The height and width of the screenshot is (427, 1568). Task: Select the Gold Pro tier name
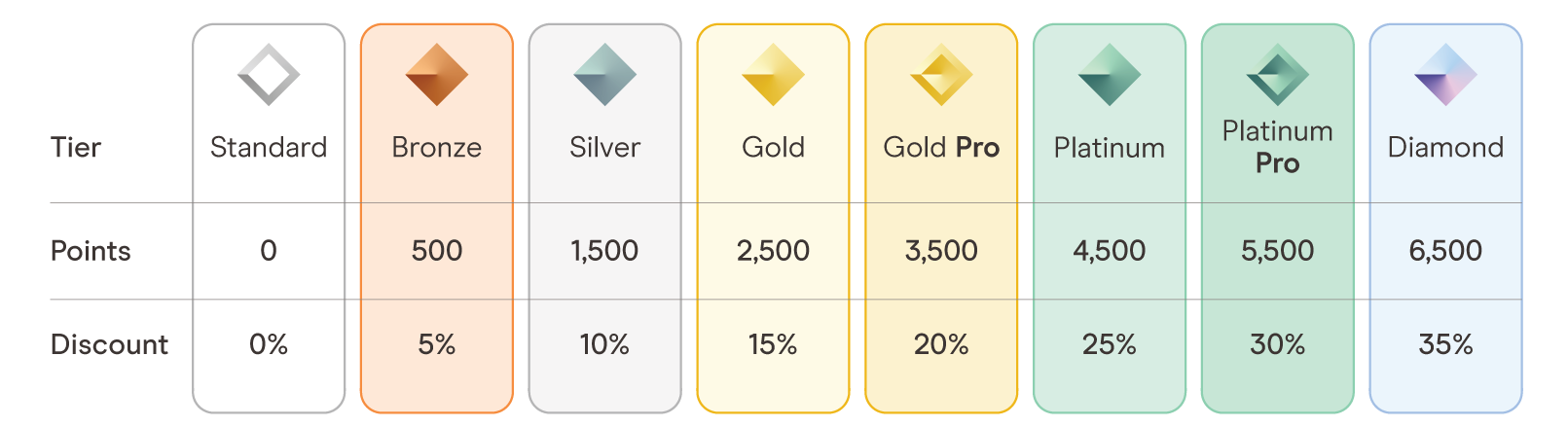[x=941, y=148]
